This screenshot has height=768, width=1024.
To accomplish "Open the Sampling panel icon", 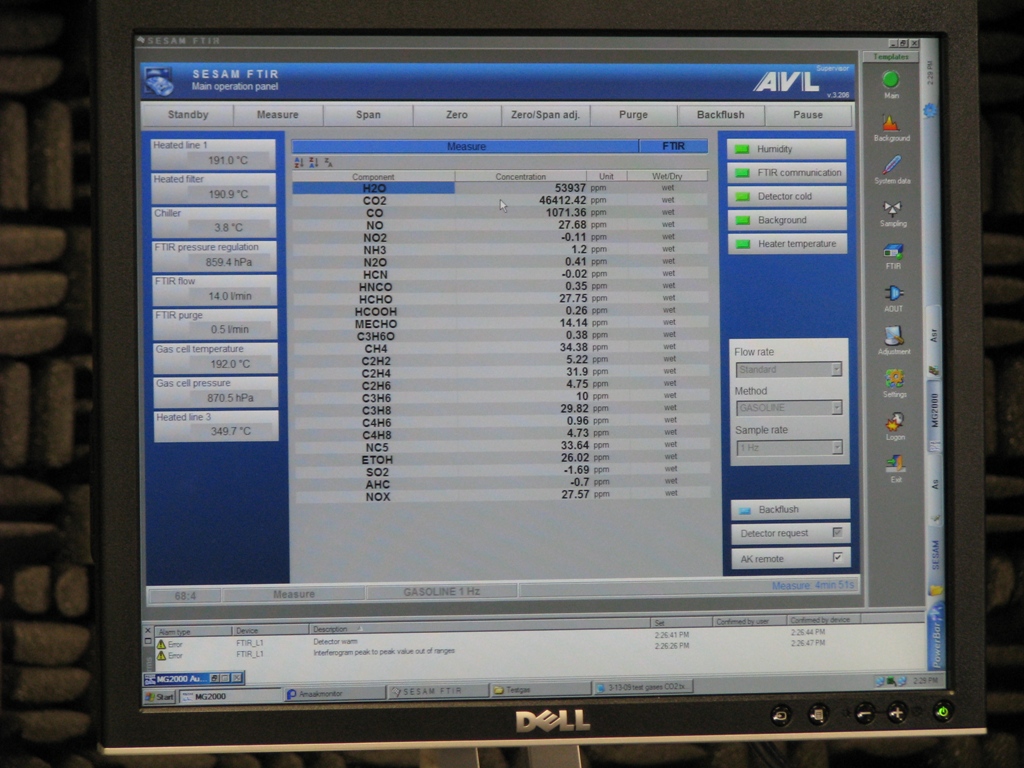I will click(893, 209).
